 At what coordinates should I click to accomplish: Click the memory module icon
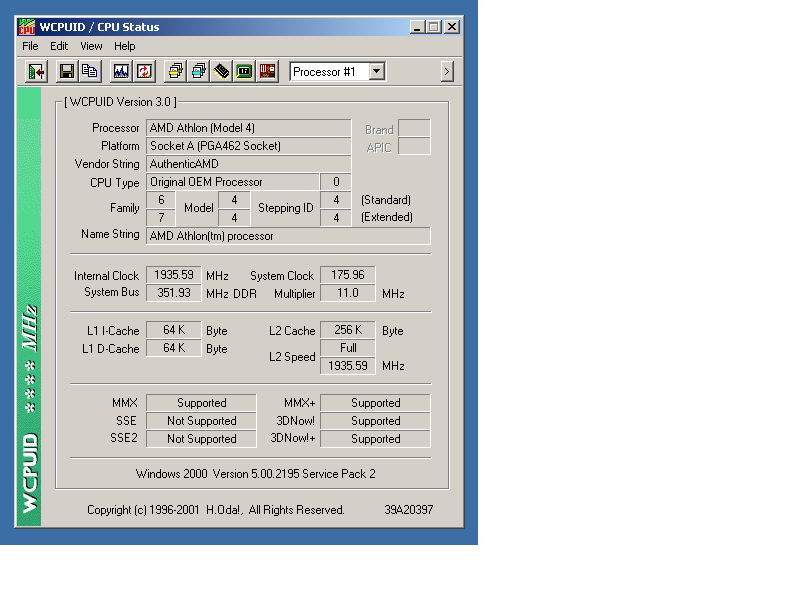click(221, 71)
